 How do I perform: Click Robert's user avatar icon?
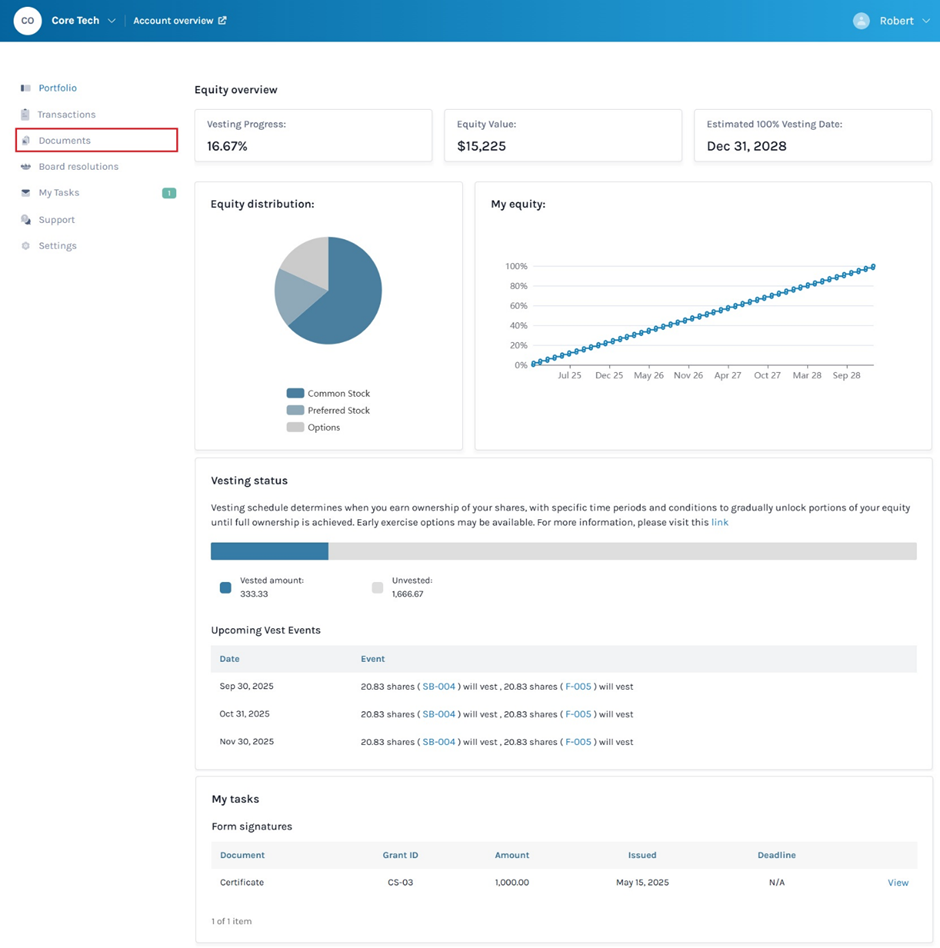coord(861,21)
